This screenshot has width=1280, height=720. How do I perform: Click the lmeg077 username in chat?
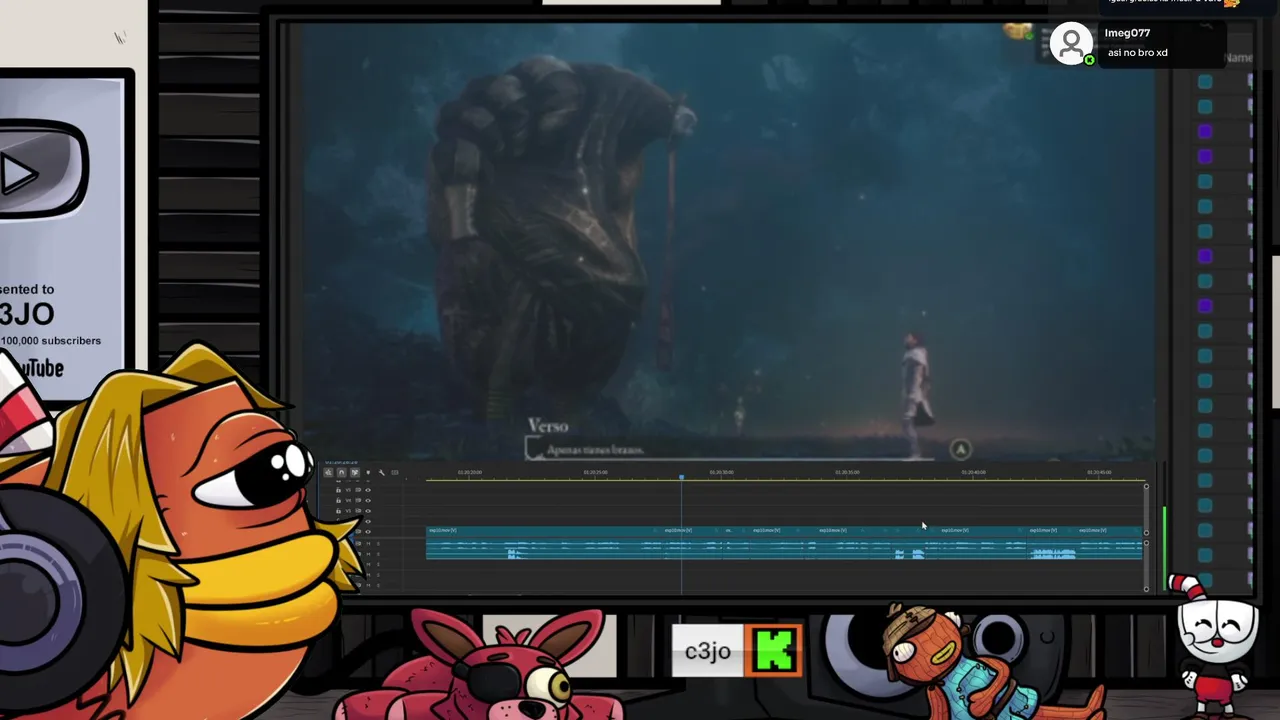(1127, 33)
